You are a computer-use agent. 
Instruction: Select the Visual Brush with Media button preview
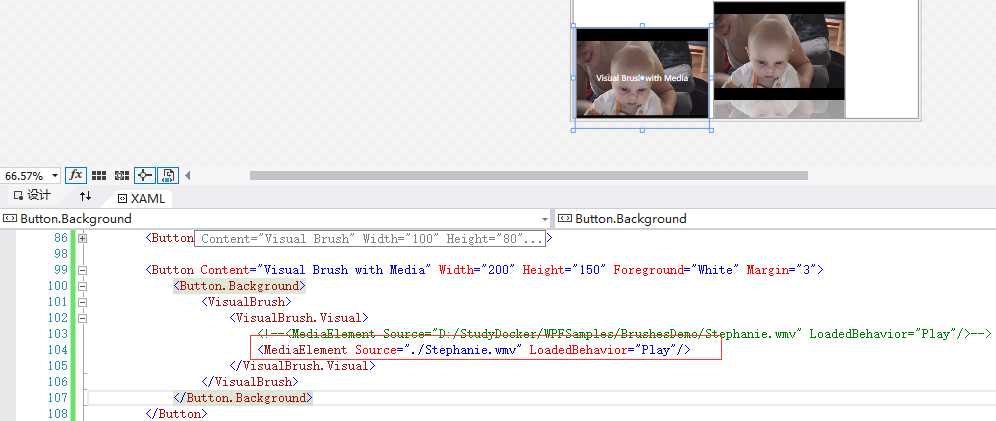click(642, 73)
